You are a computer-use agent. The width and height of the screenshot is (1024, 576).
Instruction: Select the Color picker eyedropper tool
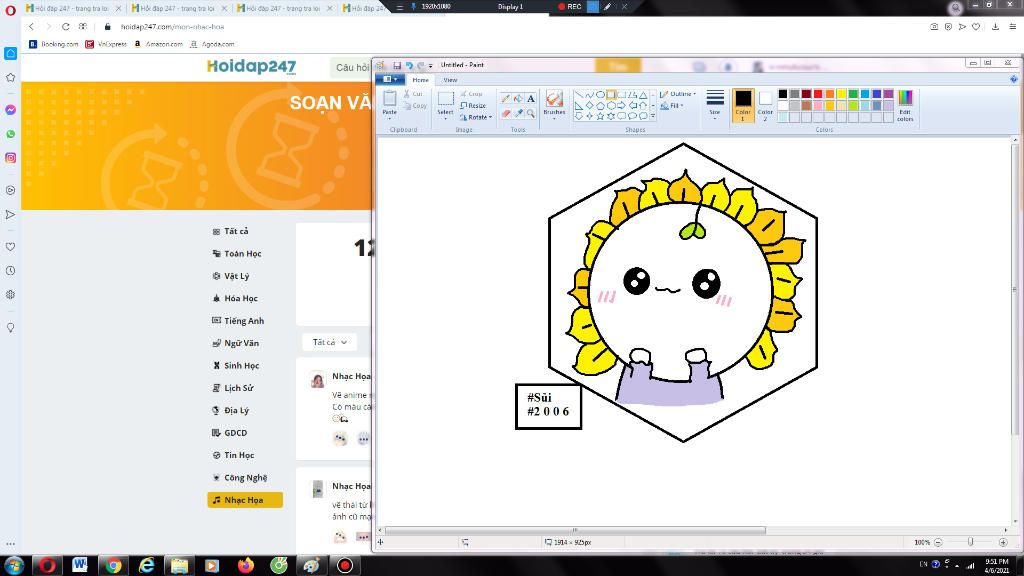tap(518, 113)
